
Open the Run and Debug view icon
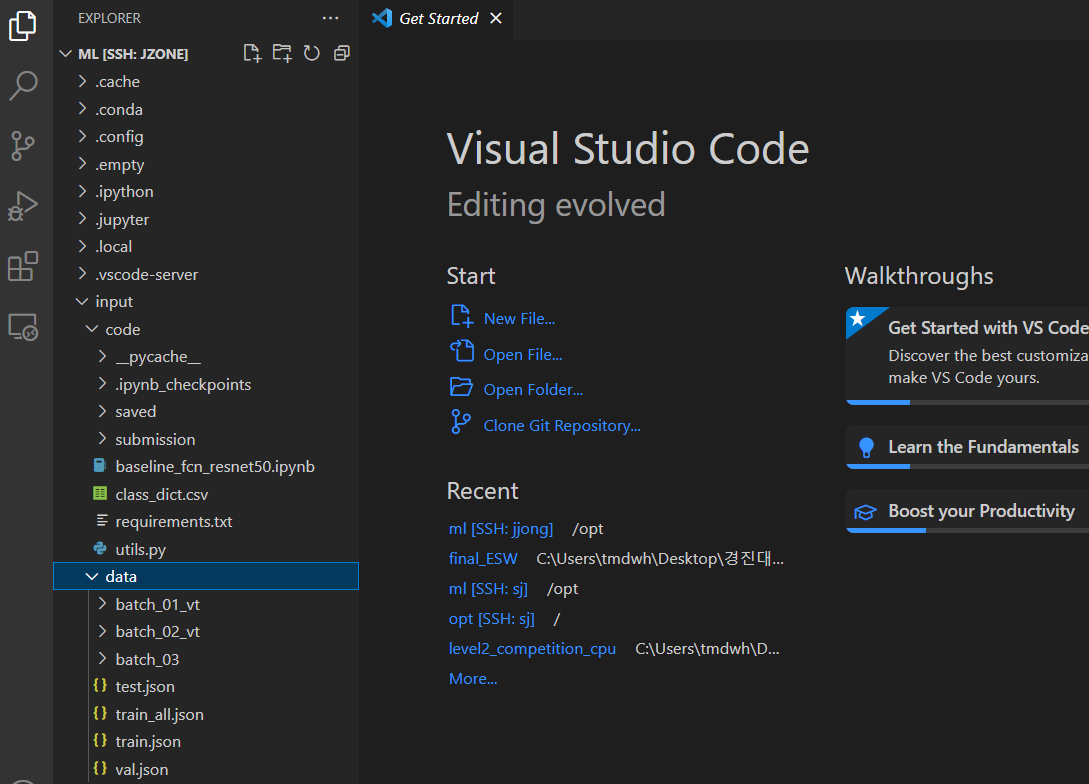tap(23, 206)
